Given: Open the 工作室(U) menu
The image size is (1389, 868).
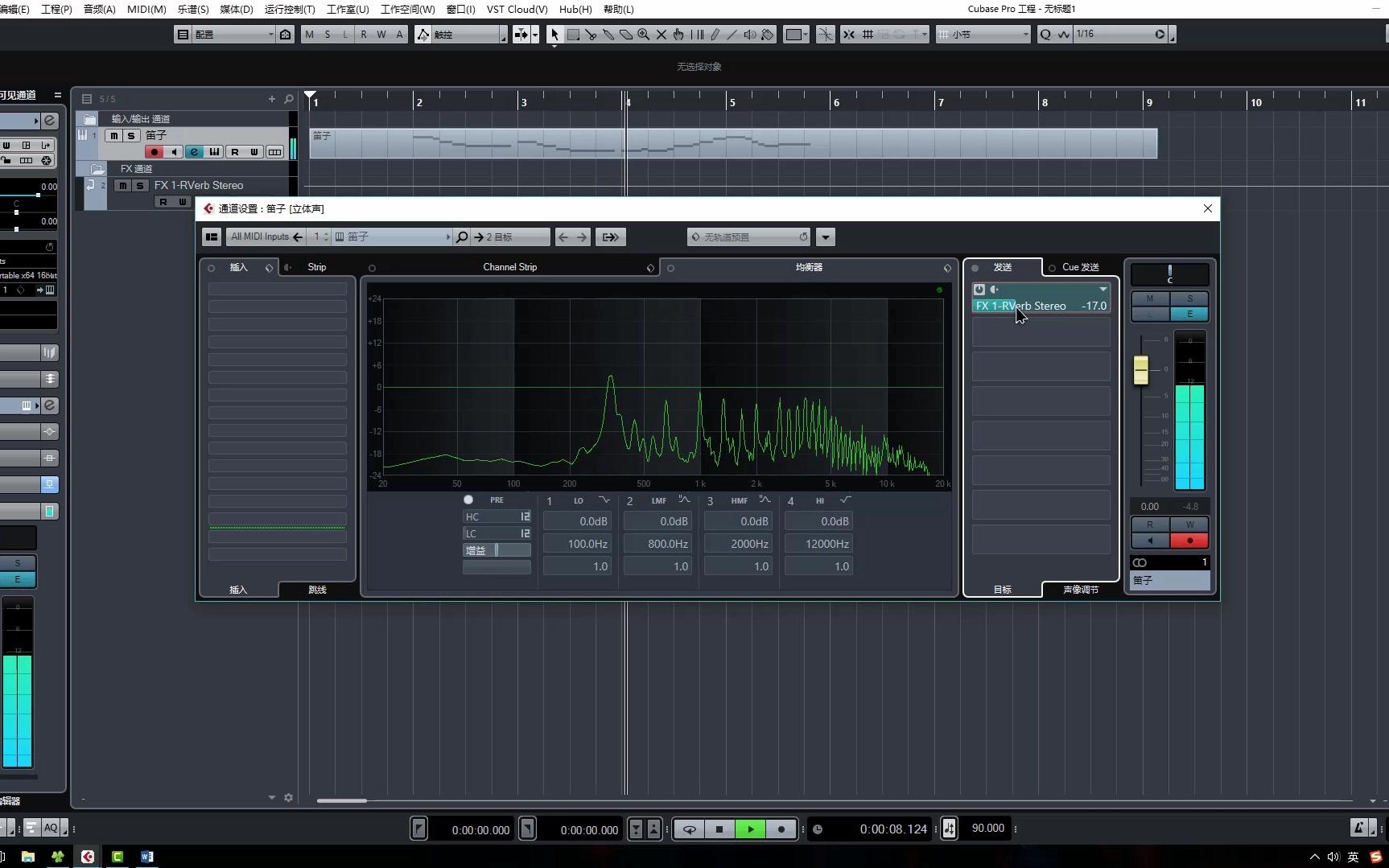Looking at the screenshot, I should pos(348,9).
